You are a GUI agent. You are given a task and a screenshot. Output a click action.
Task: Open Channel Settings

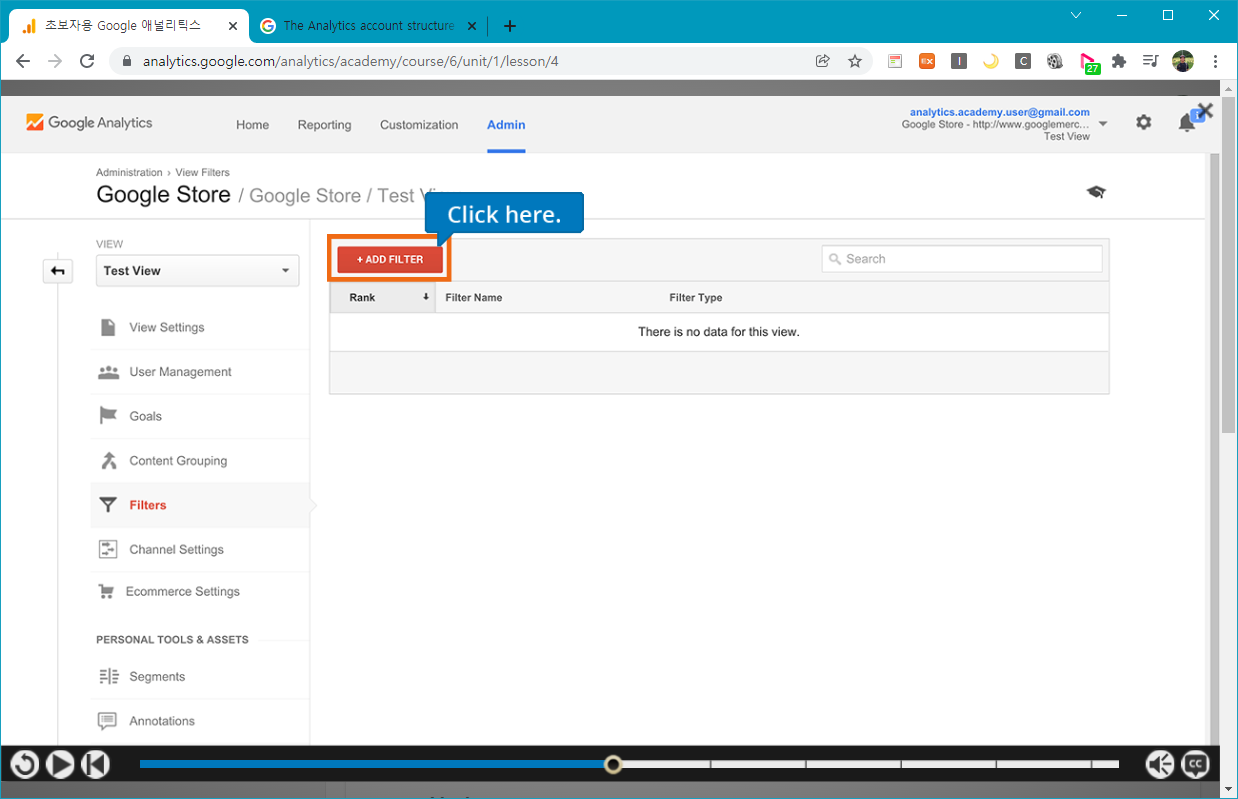point(176,549)
